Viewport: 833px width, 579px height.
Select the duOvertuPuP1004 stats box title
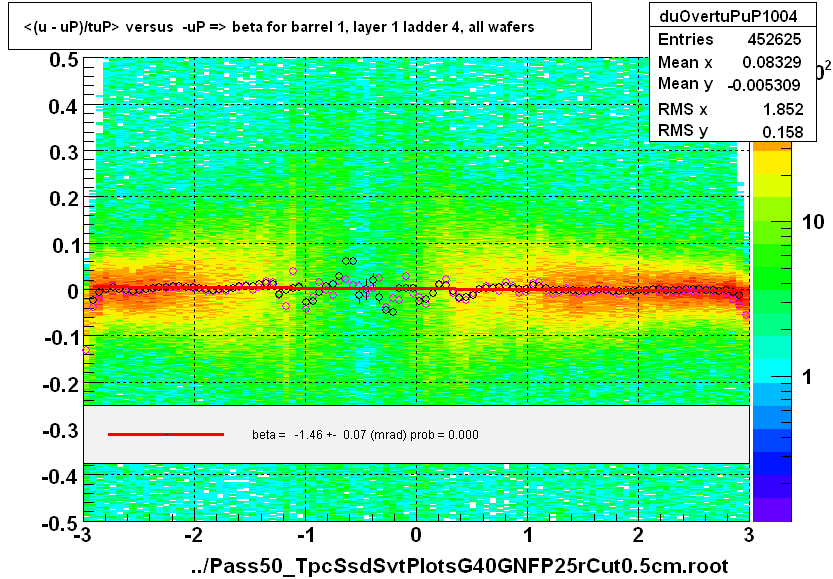(728, 16)
